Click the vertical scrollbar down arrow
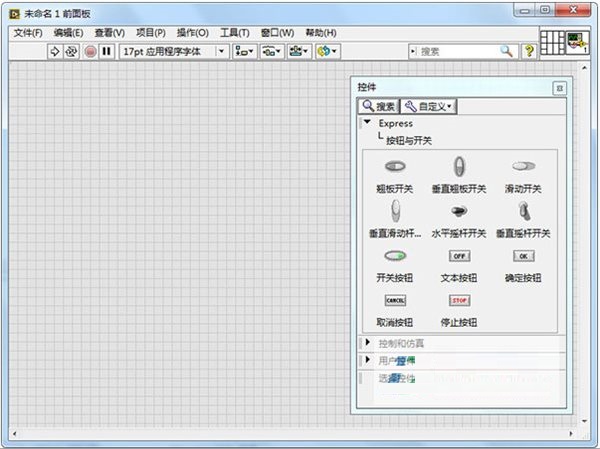Viewport: 600px width, 449px height. pyautogui.click(x=584, y=421)
